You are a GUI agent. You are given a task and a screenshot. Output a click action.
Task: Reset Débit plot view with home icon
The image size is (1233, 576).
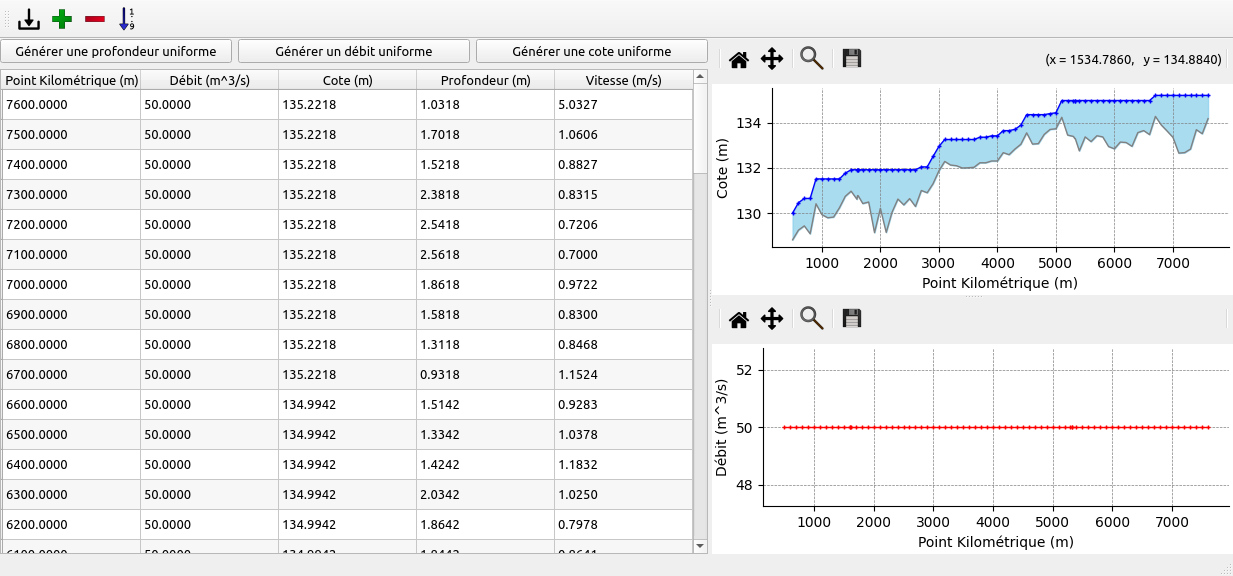pyautogui.click(x=739, y=320)
